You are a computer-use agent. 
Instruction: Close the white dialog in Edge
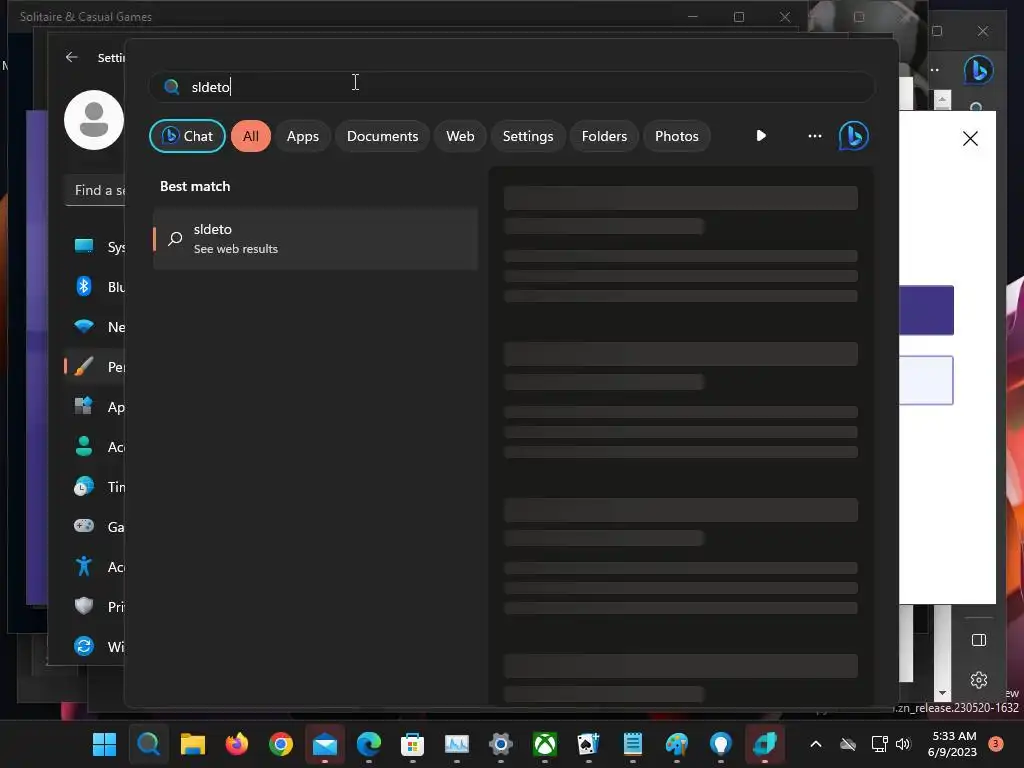tap(970, 138)
